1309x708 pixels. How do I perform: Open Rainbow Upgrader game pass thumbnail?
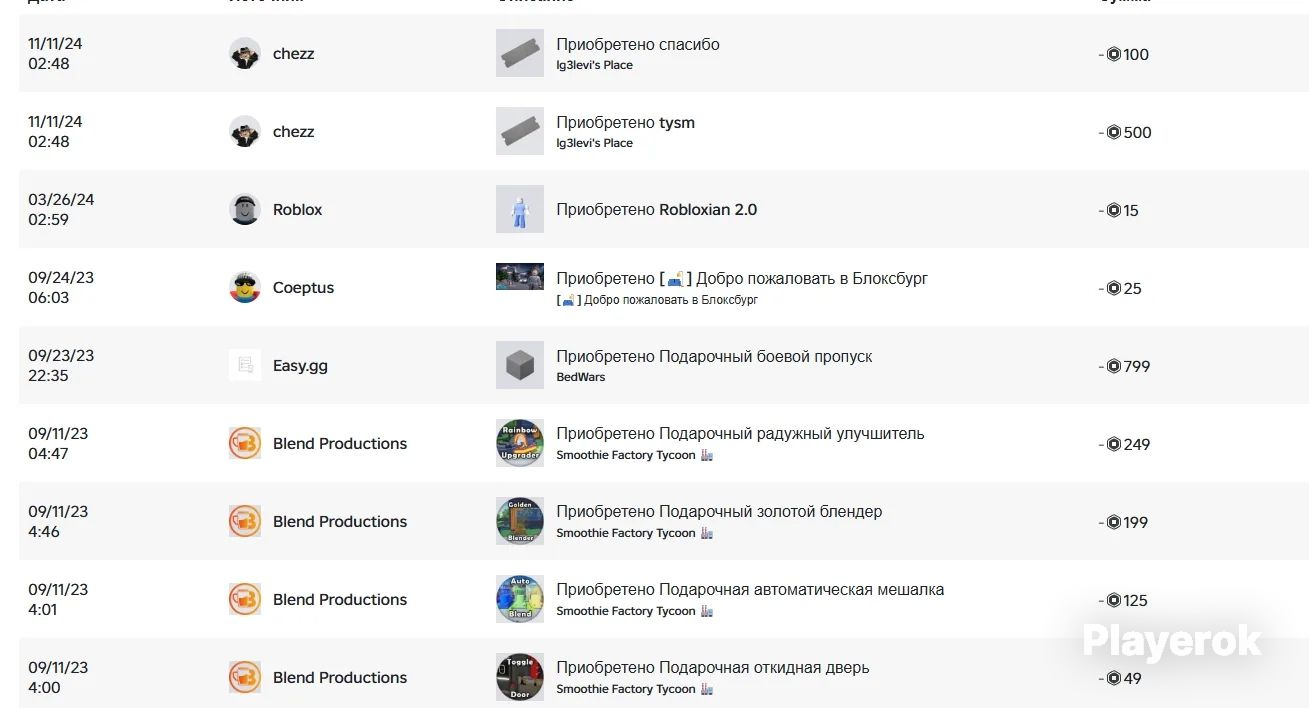(520, 444)
